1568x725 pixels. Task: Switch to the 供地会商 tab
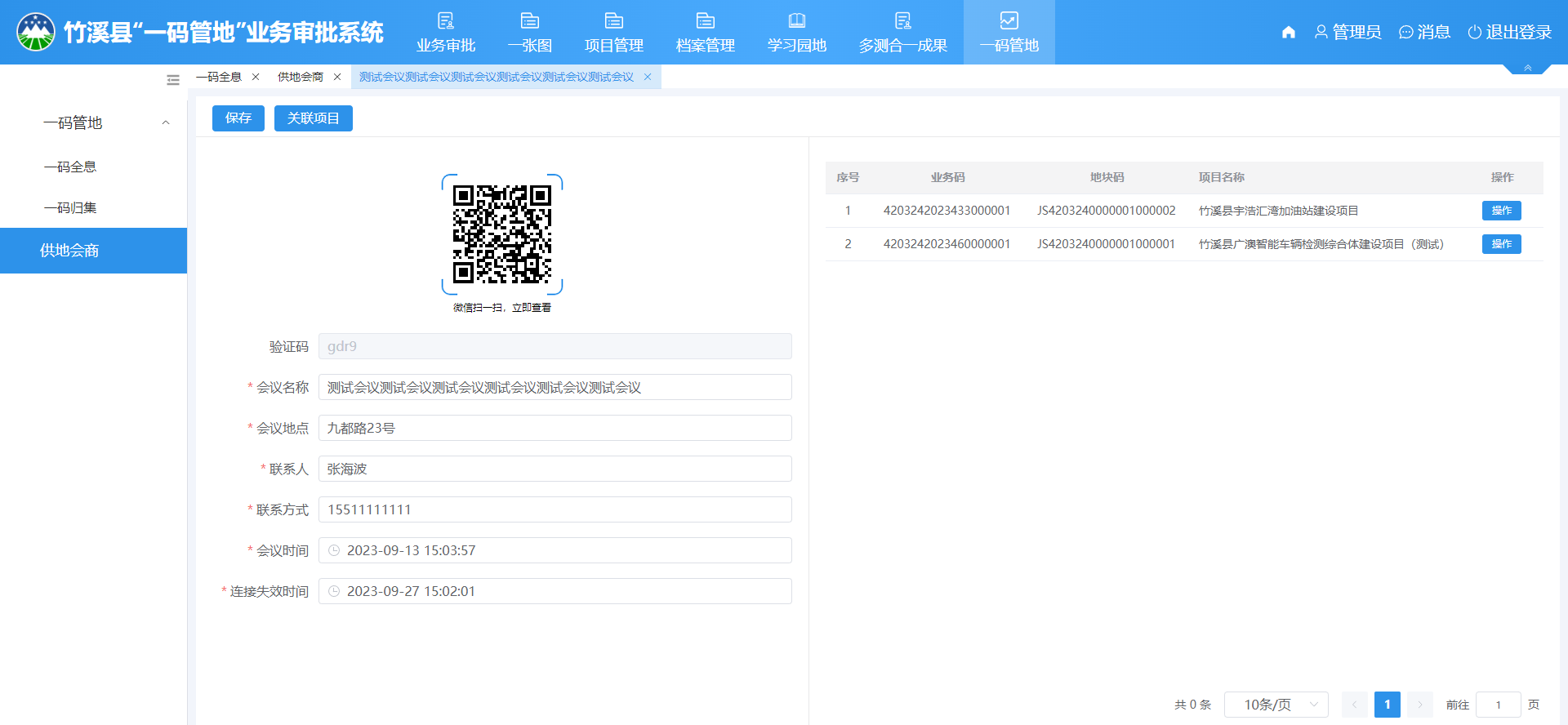click(x=301, y=77)
